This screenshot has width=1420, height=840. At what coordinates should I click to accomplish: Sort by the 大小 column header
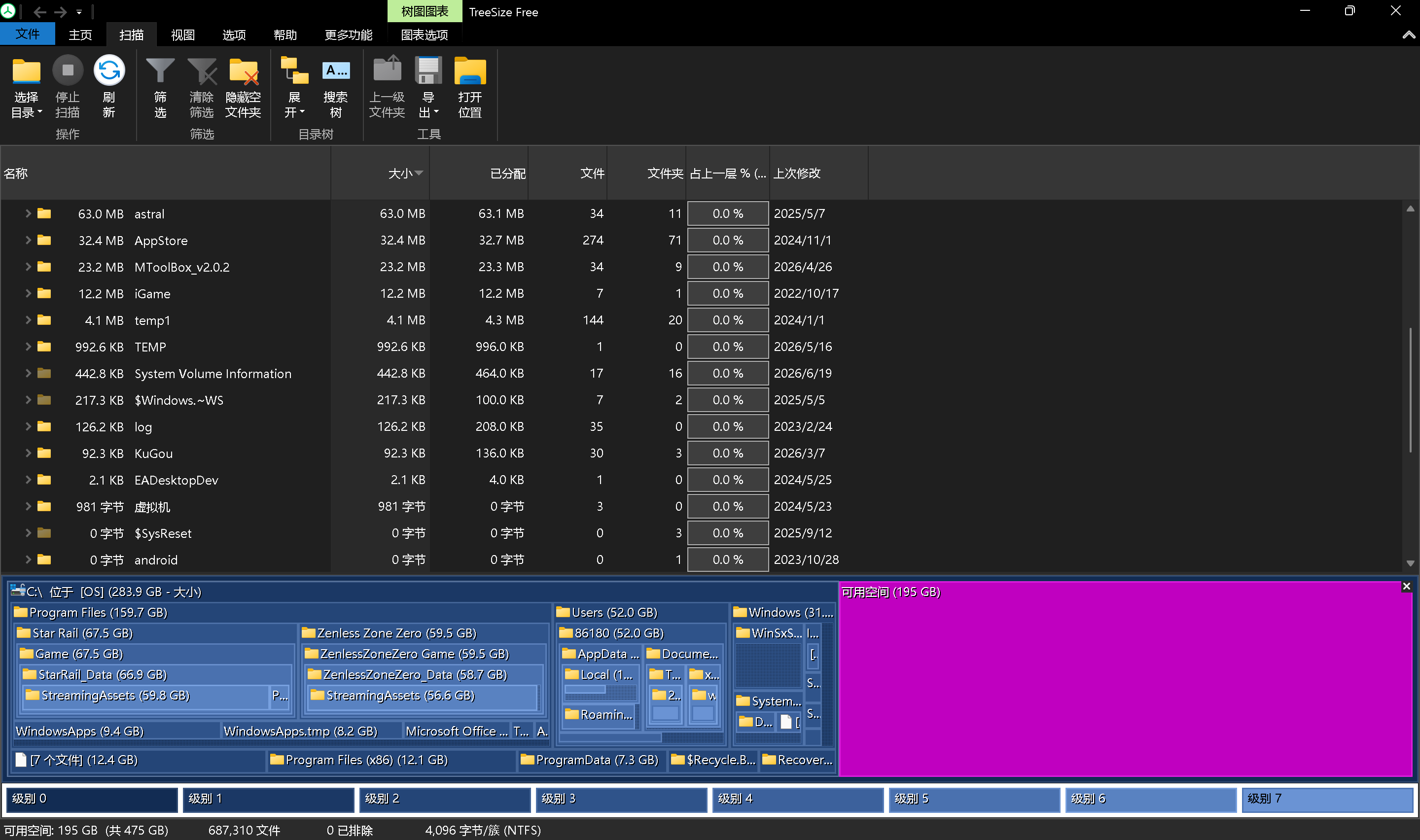coord(401,173)
